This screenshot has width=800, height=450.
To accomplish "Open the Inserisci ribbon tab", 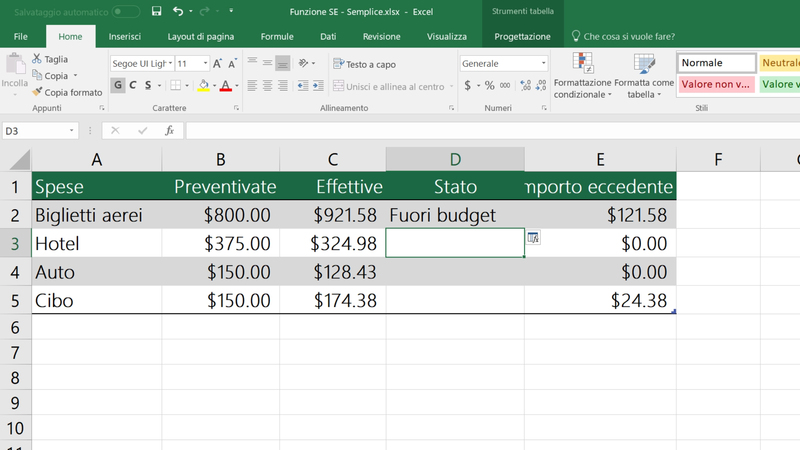I will 125,36.
